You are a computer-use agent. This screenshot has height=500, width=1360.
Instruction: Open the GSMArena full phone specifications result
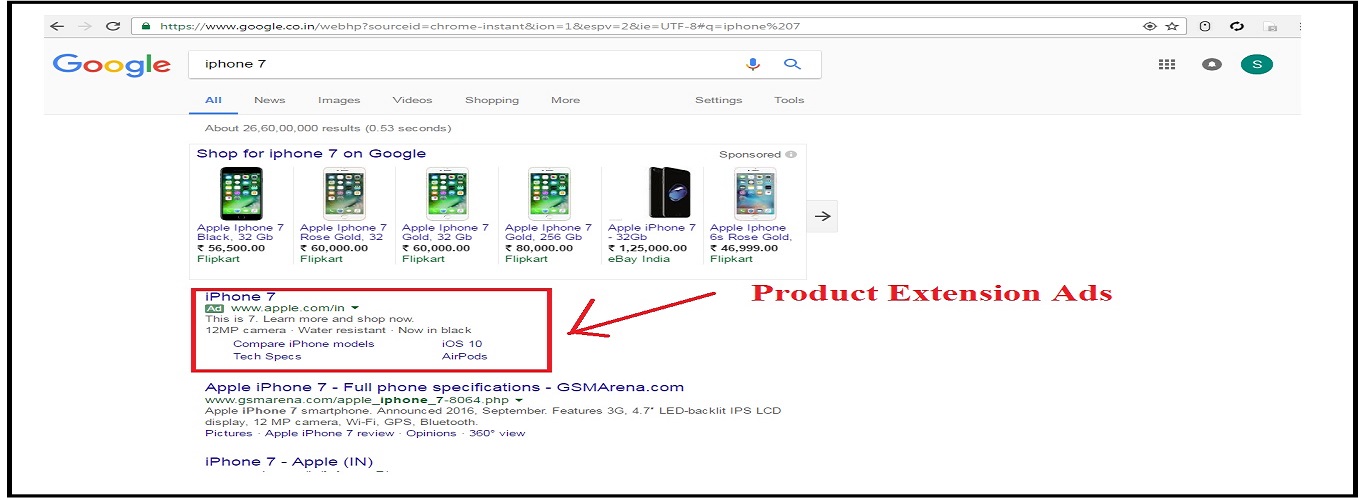[x=445, y=387]
